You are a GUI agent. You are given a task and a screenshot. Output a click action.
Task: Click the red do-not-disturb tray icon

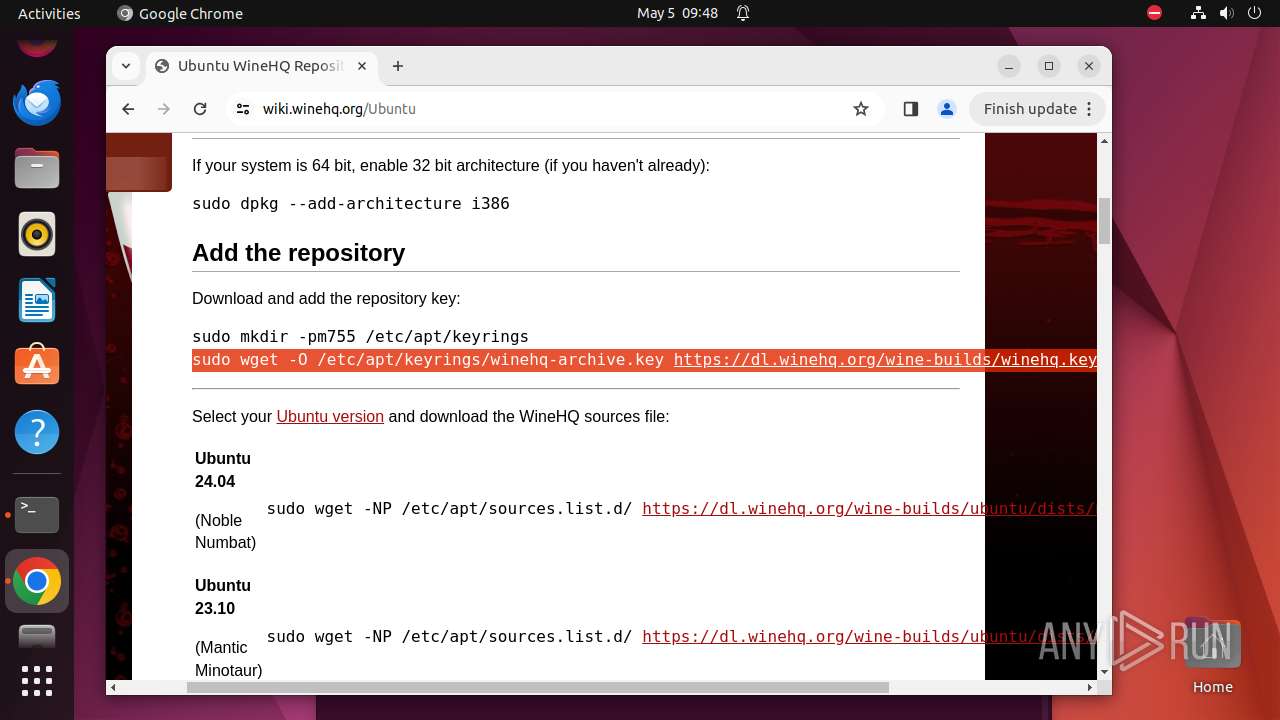coord(1154,13)
